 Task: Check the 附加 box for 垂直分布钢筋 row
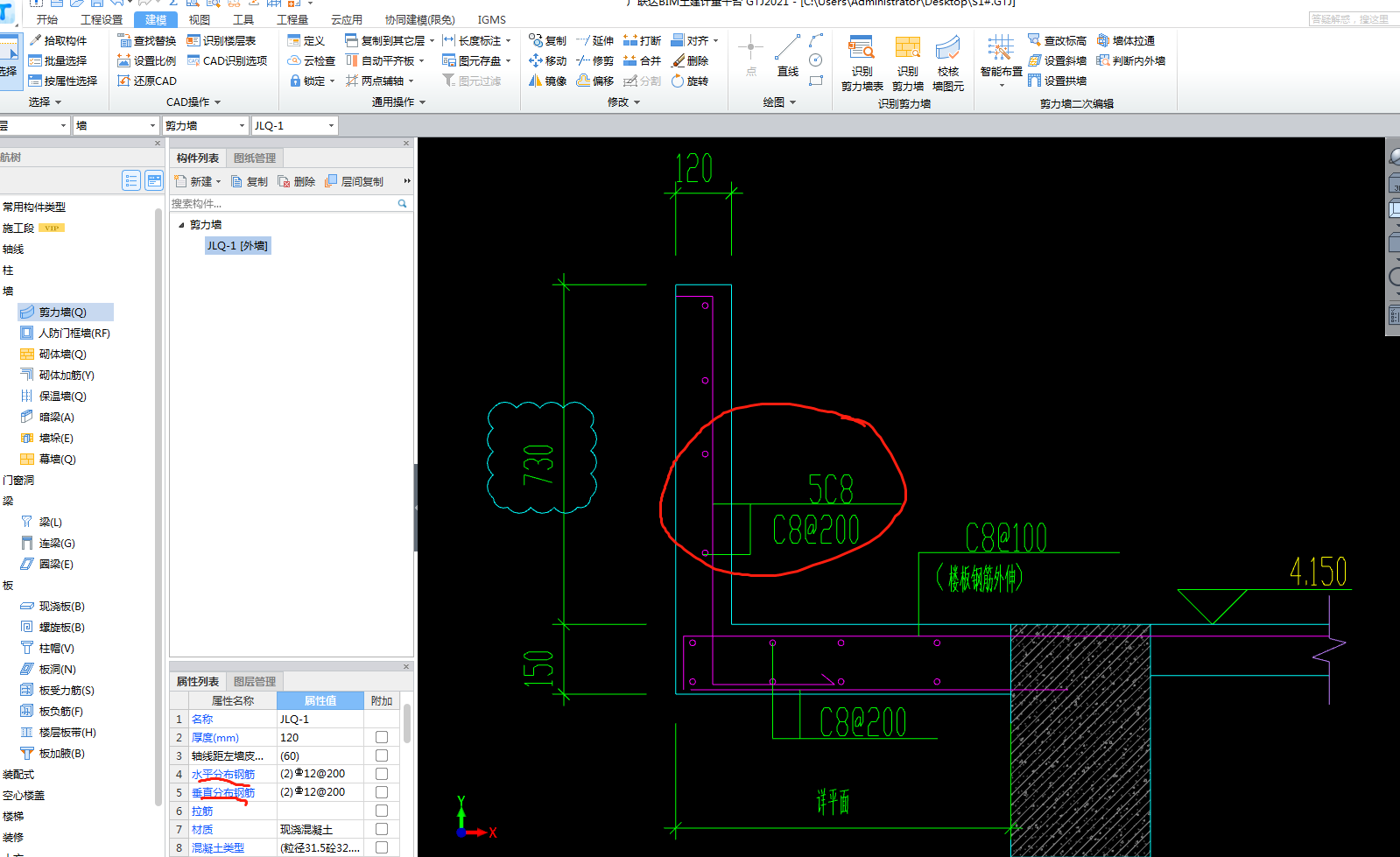382,792
